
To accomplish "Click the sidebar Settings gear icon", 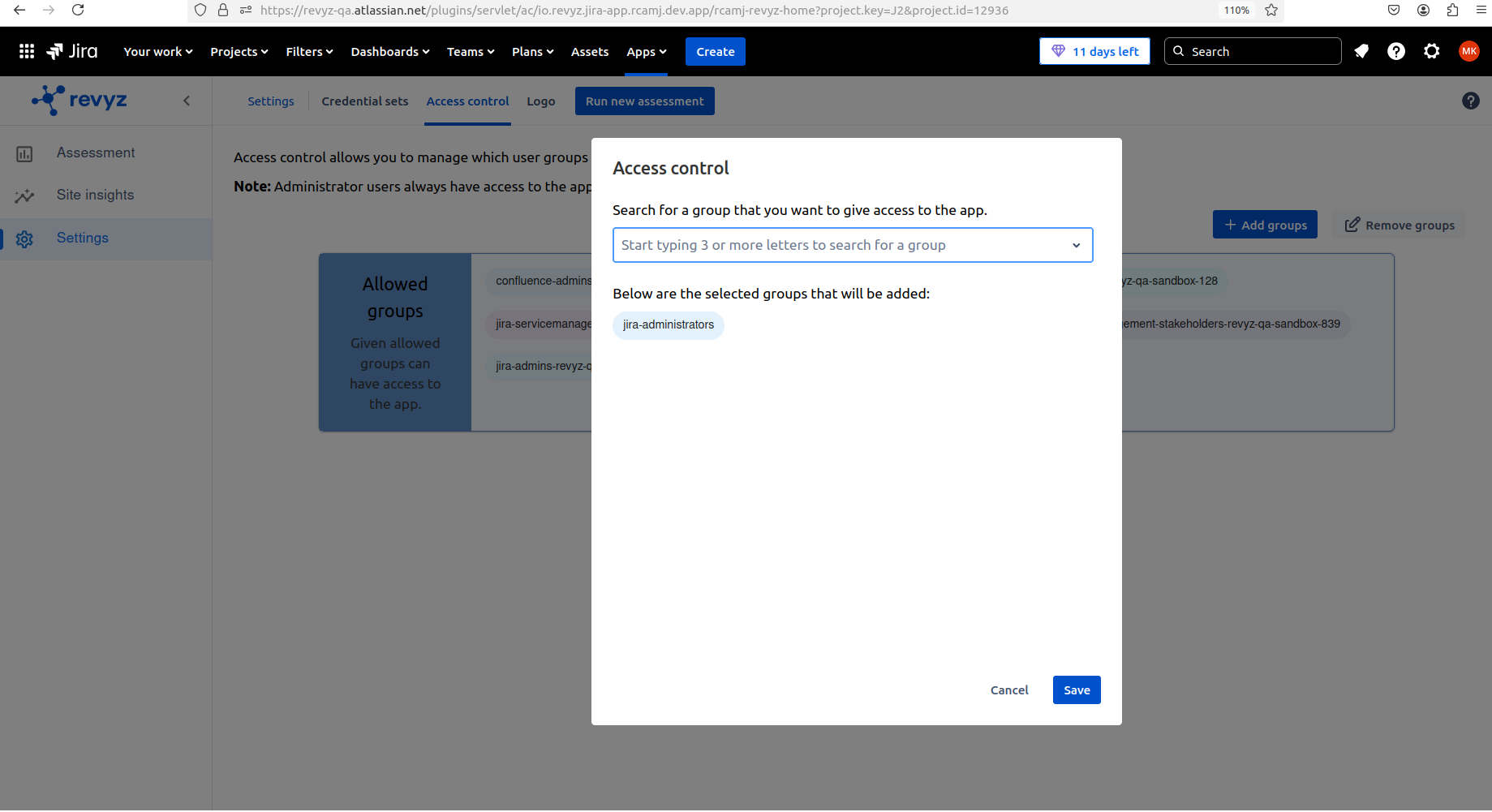I will coord(24,238).
